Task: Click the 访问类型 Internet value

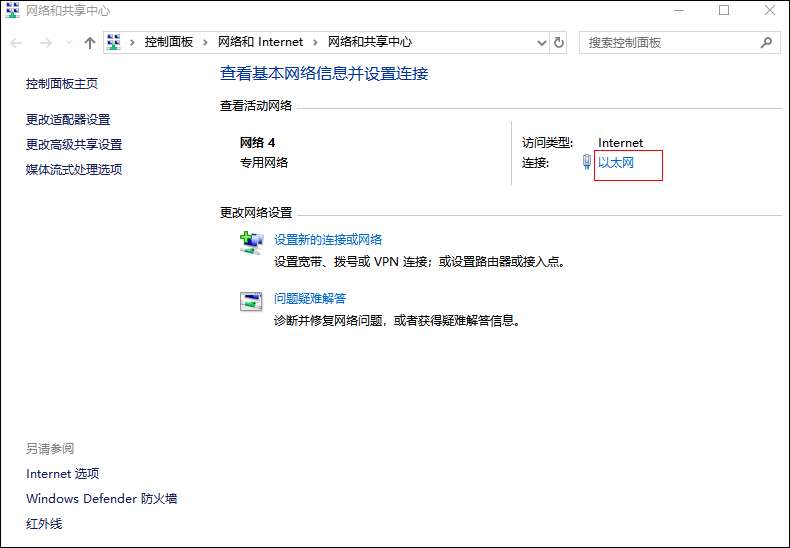Action: pyautogui.click(x=620, y=143)
